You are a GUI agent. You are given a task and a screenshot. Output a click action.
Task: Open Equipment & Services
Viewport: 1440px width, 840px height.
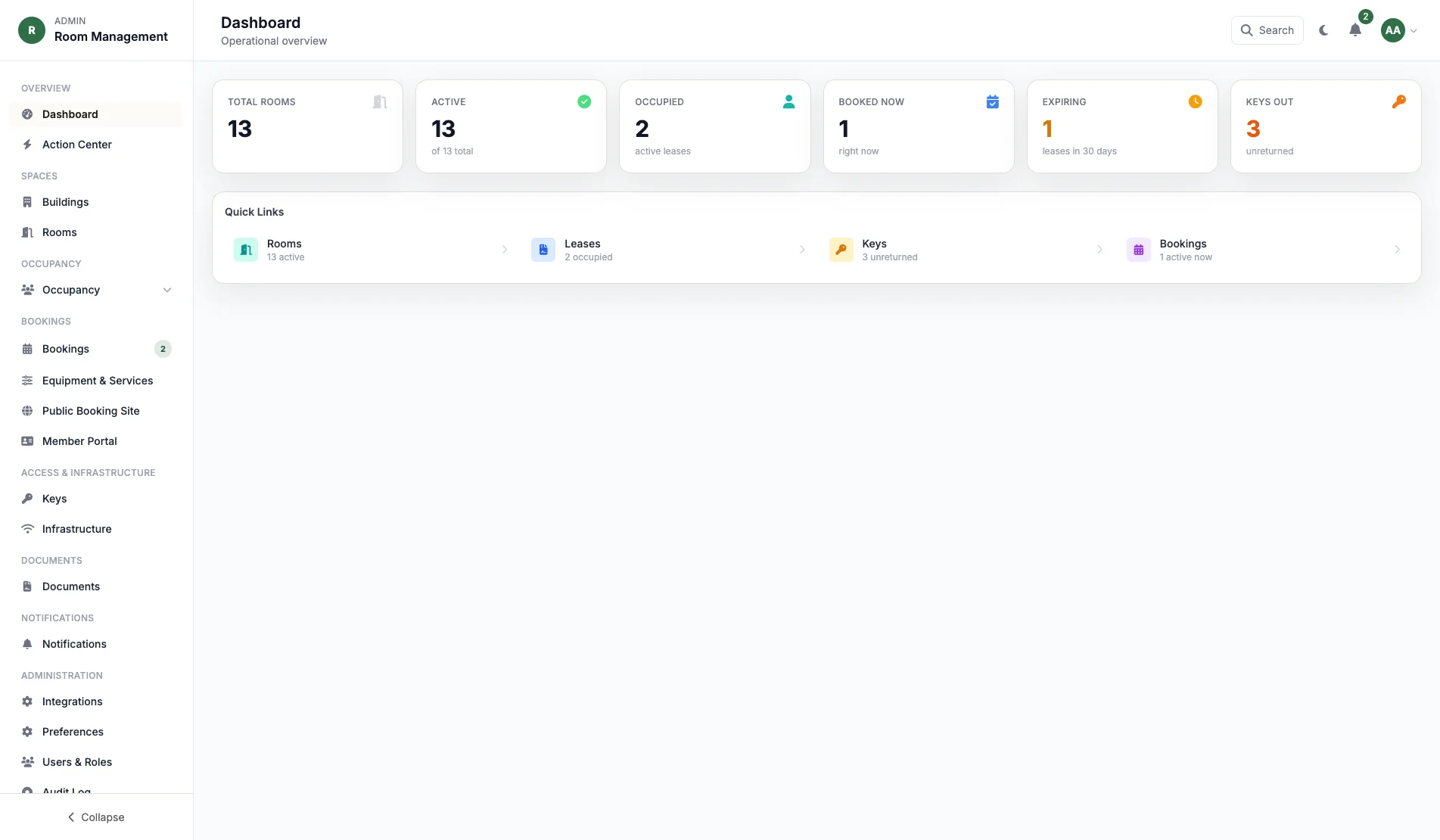click(x=97, y=381)
